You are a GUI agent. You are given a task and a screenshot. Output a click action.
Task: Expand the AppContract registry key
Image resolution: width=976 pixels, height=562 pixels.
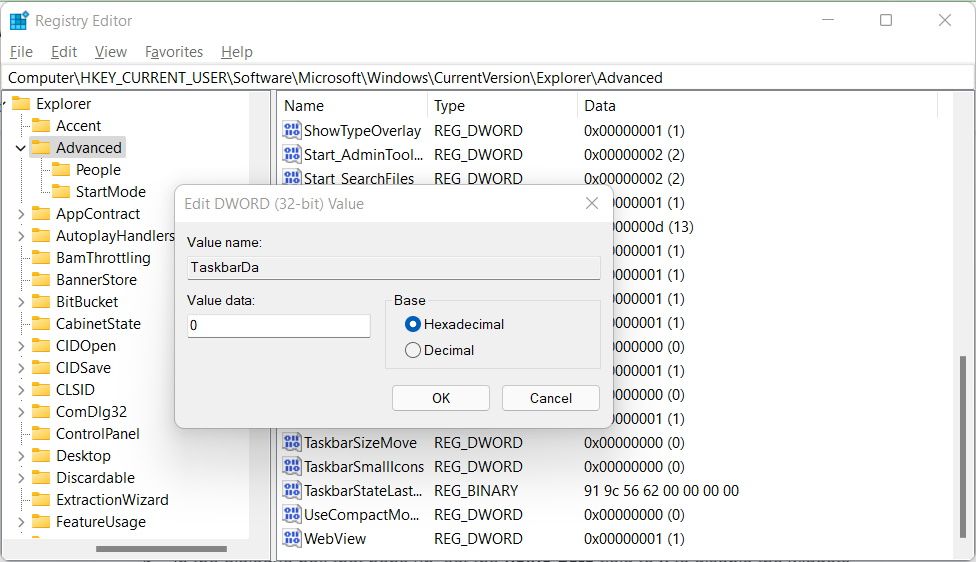(x=21, y=214)
